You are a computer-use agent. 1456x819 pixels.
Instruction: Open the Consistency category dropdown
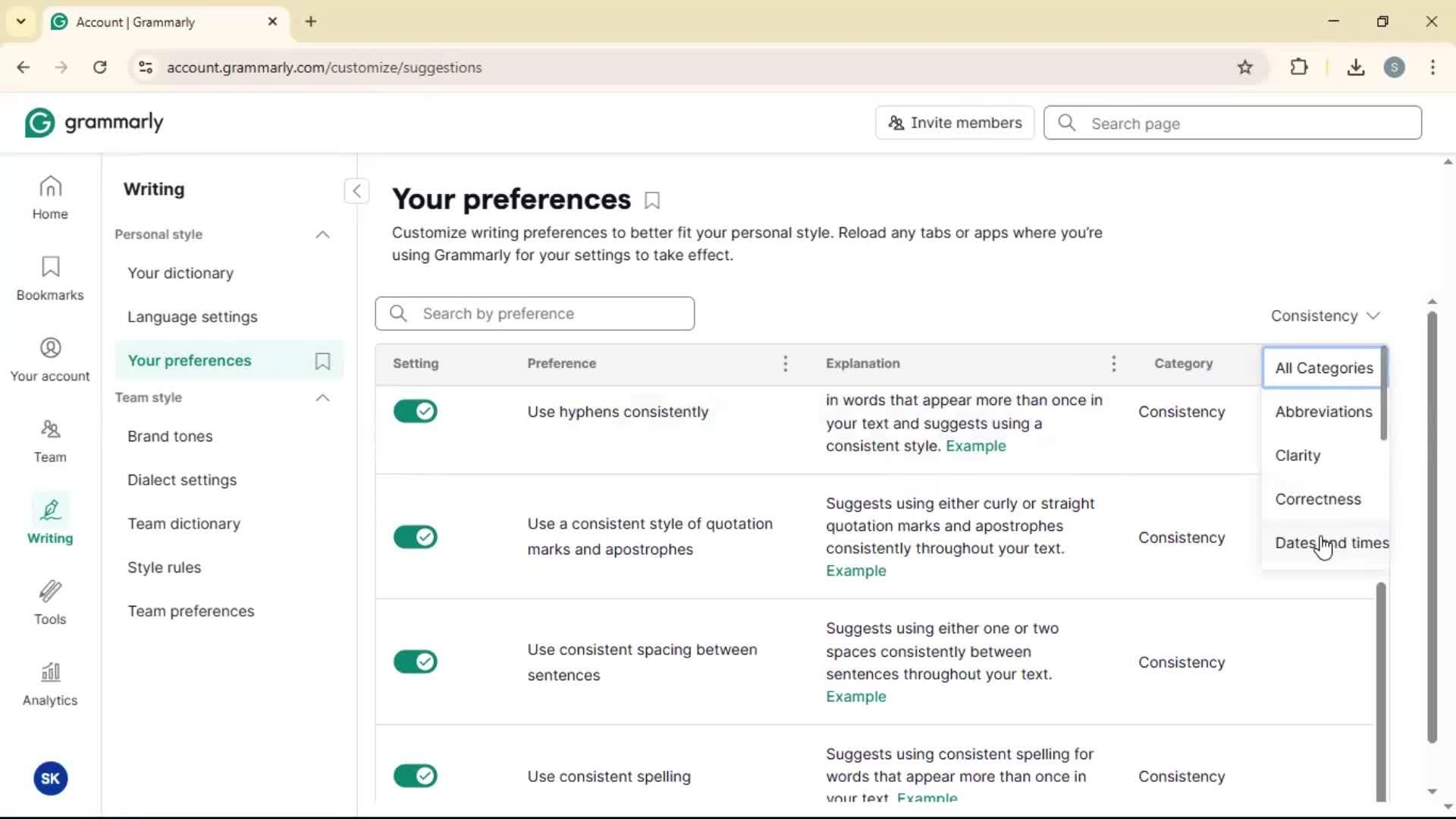point(1325,315)
